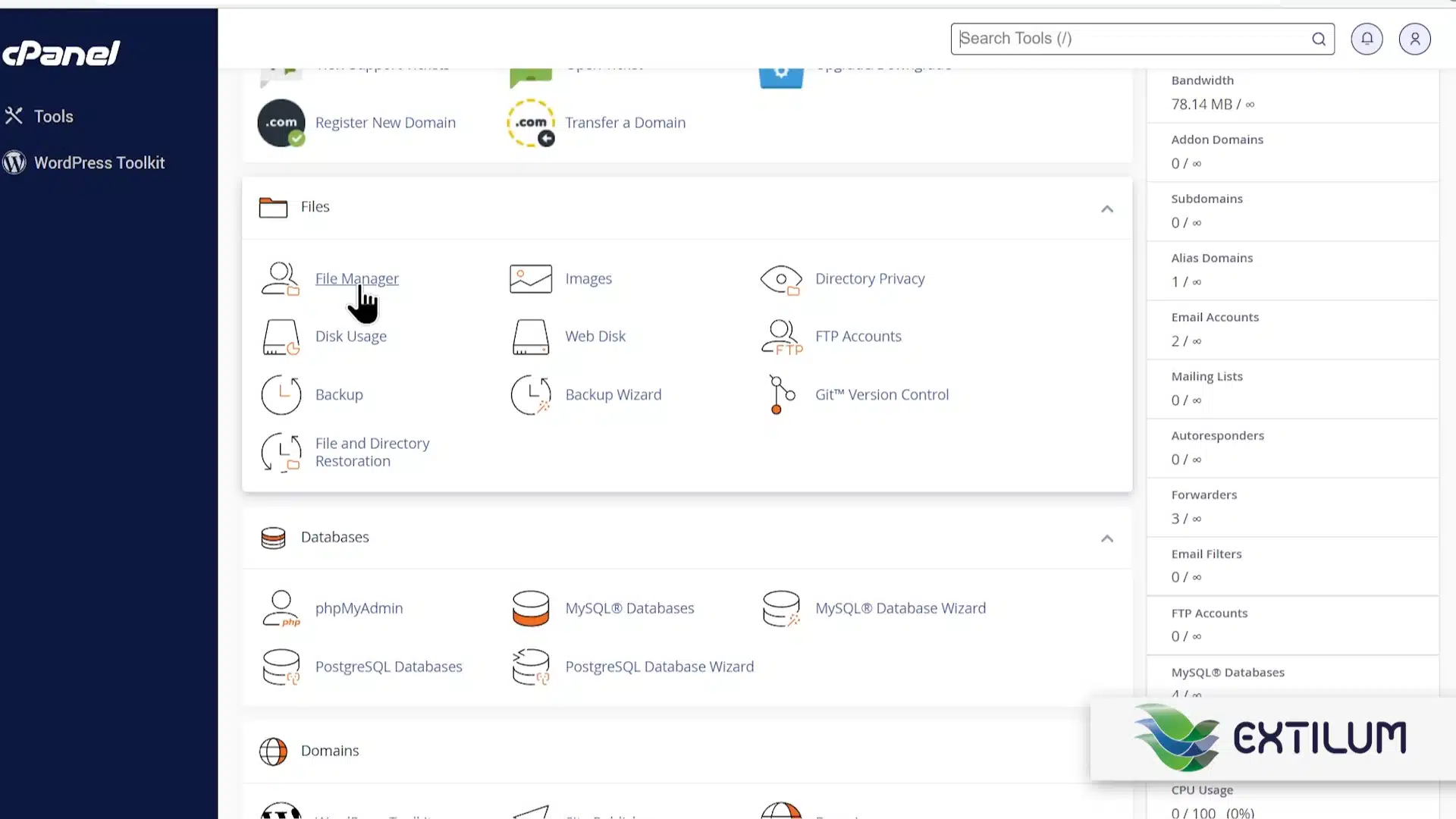Open the phpMyAdmin icon

click(281, 609)
